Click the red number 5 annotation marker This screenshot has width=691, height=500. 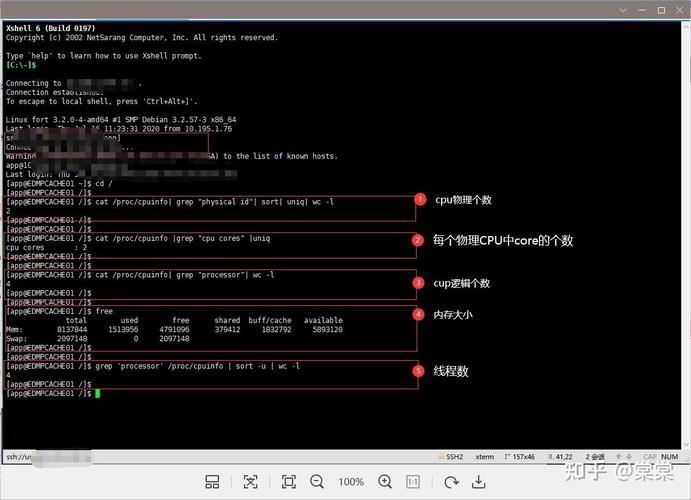pos(419,371)
